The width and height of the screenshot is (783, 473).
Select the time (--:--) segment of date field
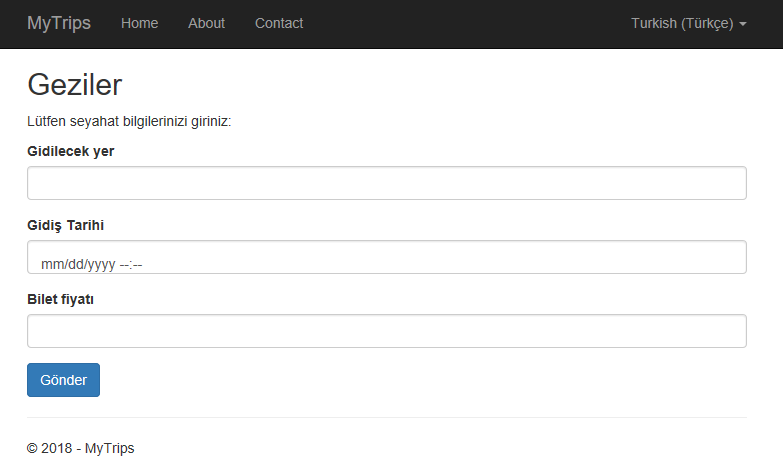(x=131, y=265)
